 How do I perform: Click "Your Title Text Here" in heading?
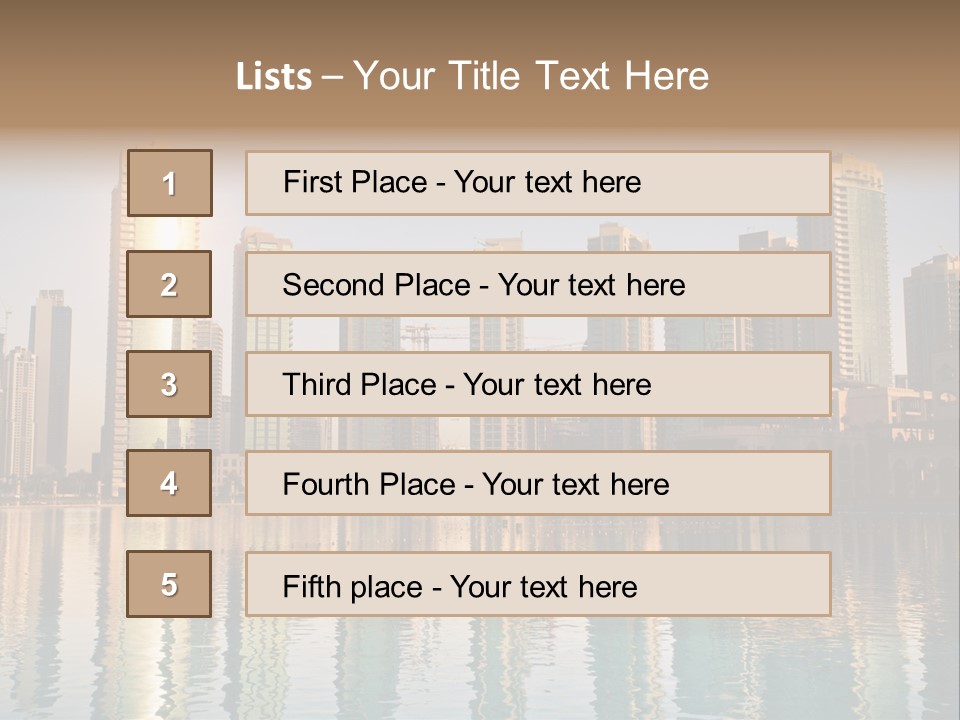click(x=531, y=76)
